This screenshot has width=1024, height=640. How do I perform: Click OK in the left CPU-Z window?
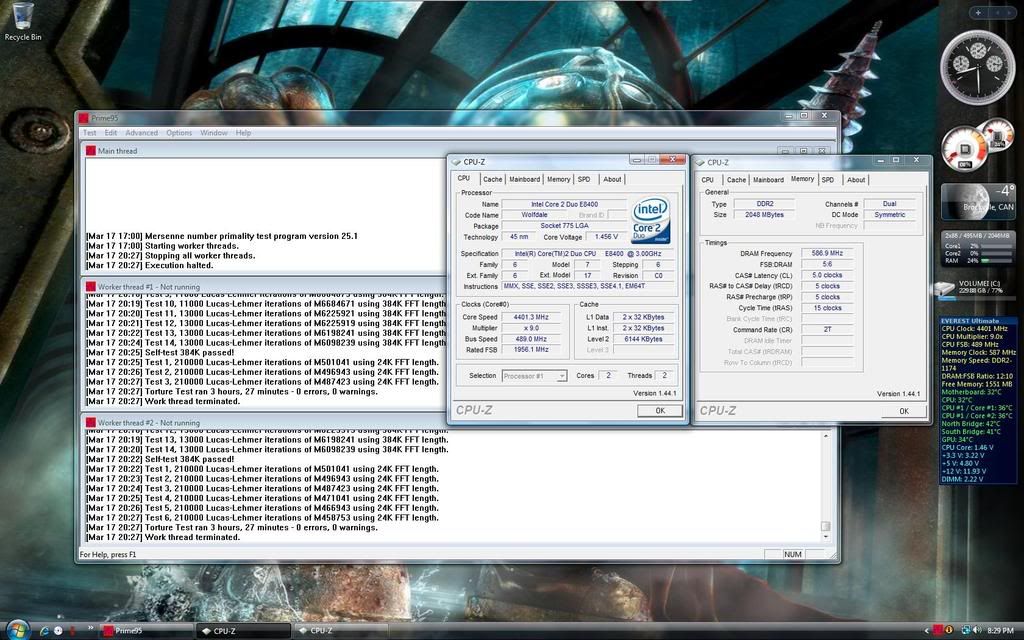pos(660,411)
